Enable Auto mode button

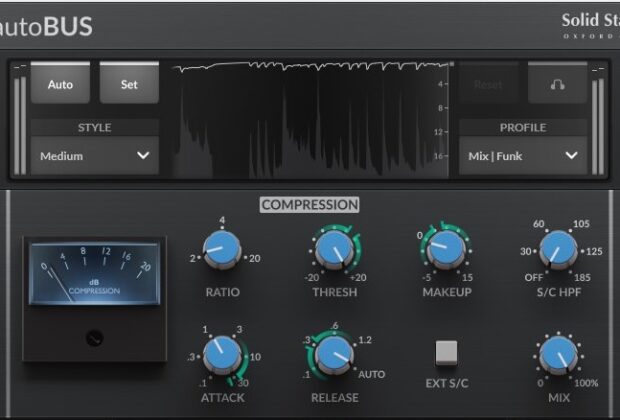(x=60, y=84)
